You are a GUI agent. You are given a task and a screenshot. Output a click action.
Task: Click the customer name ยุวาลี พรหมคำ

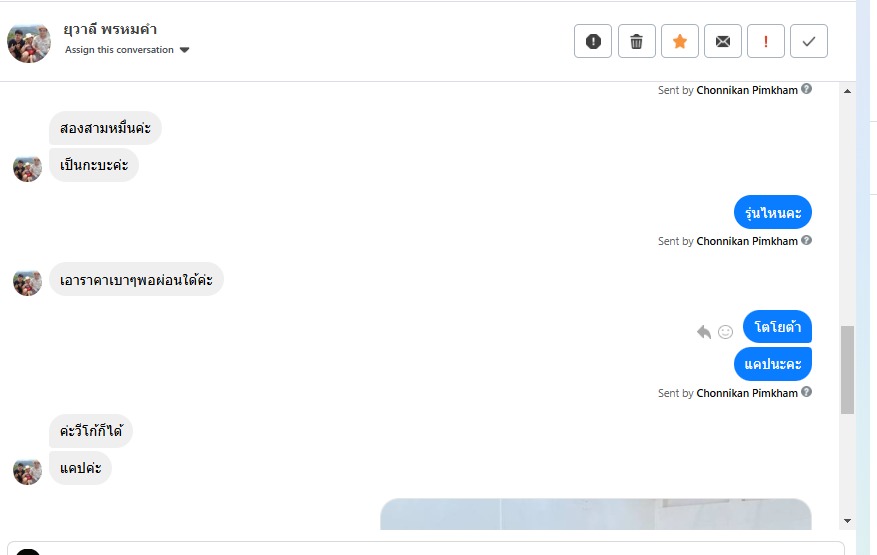point(110,29)
